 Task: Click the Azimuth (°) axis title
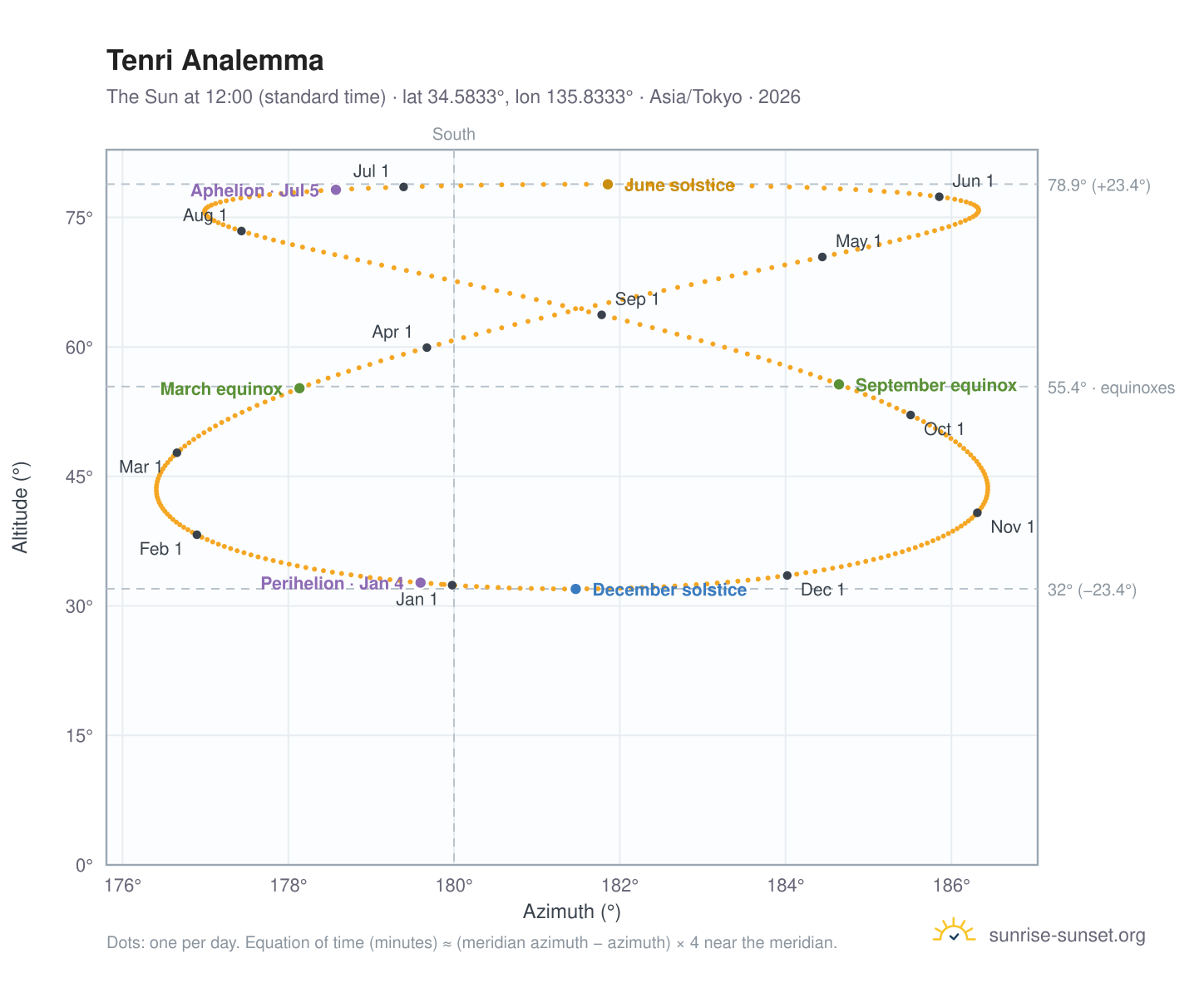pyautogui.click(x=572, y=912)
